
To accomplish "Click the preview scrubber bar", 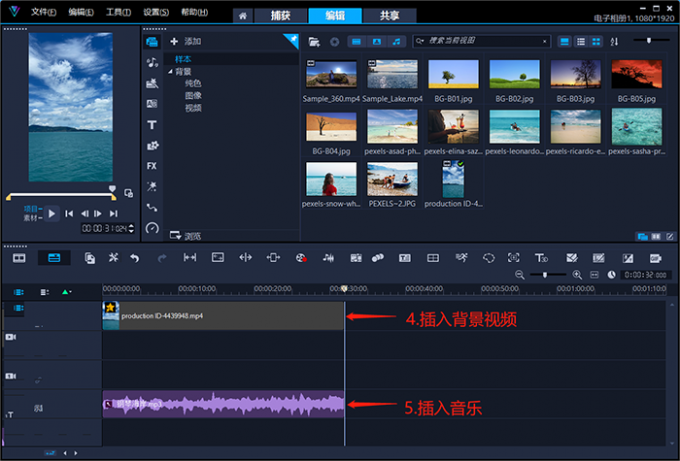I will pos(61,195).
